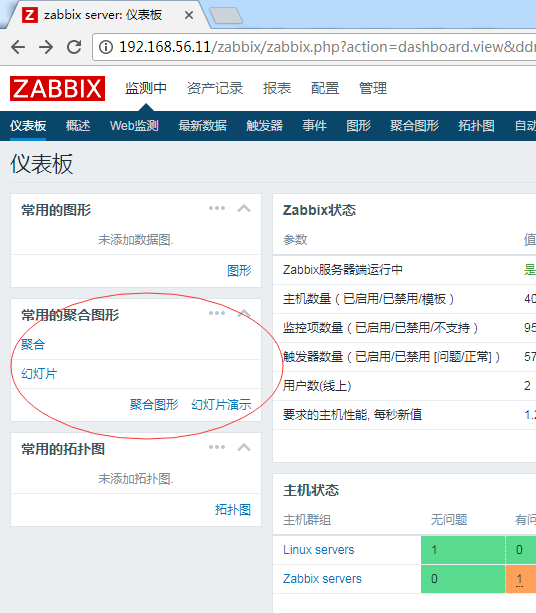The width and height of the screenshot is (536, 613).
Task: Click the '主机数量（已启用/已禁用/模板）' row
Action: point(404,299)
